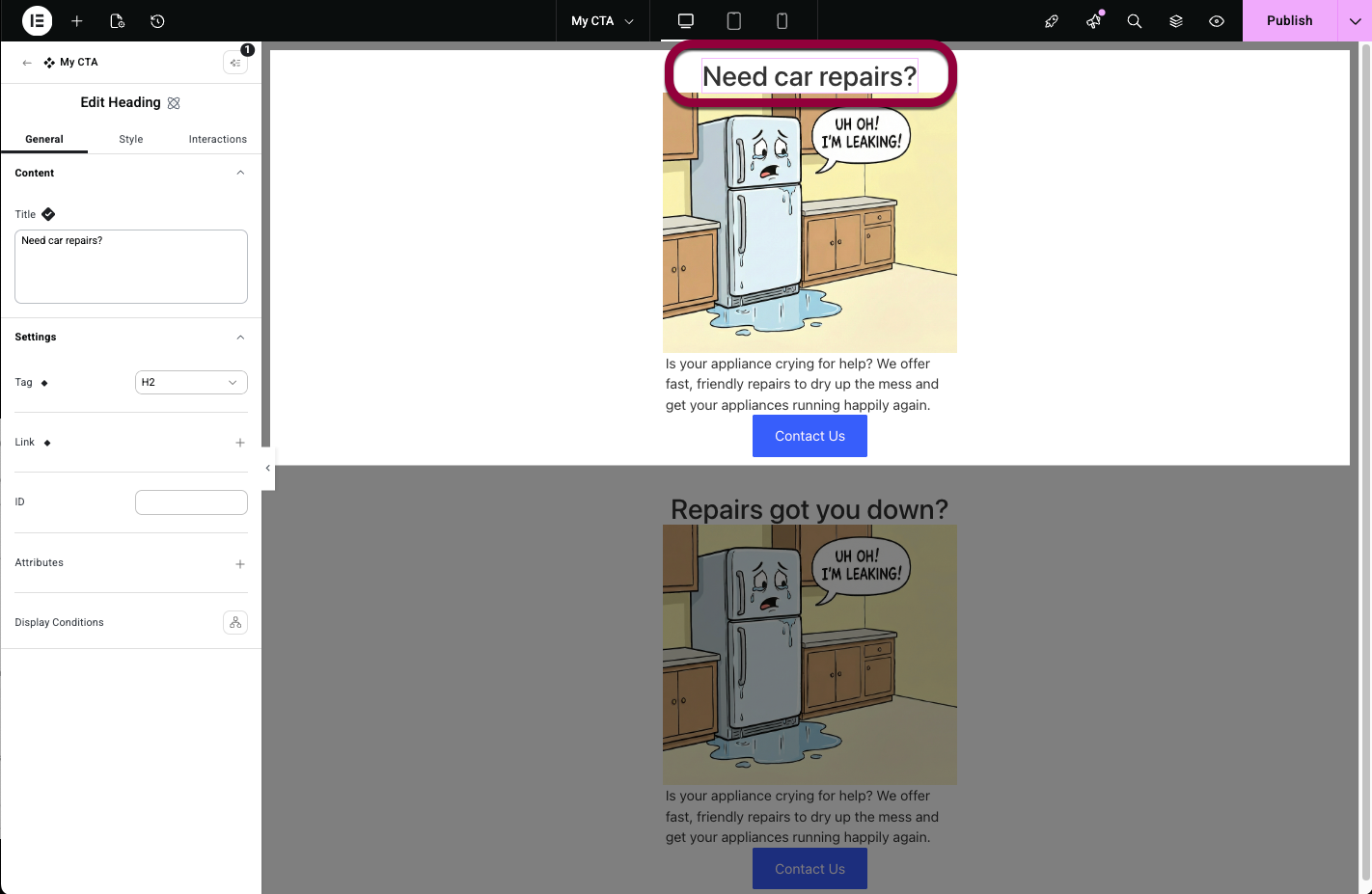Switch to tablet responsive view
Image resolution: width=1372 pixels, height=894 pixels.
733,21
